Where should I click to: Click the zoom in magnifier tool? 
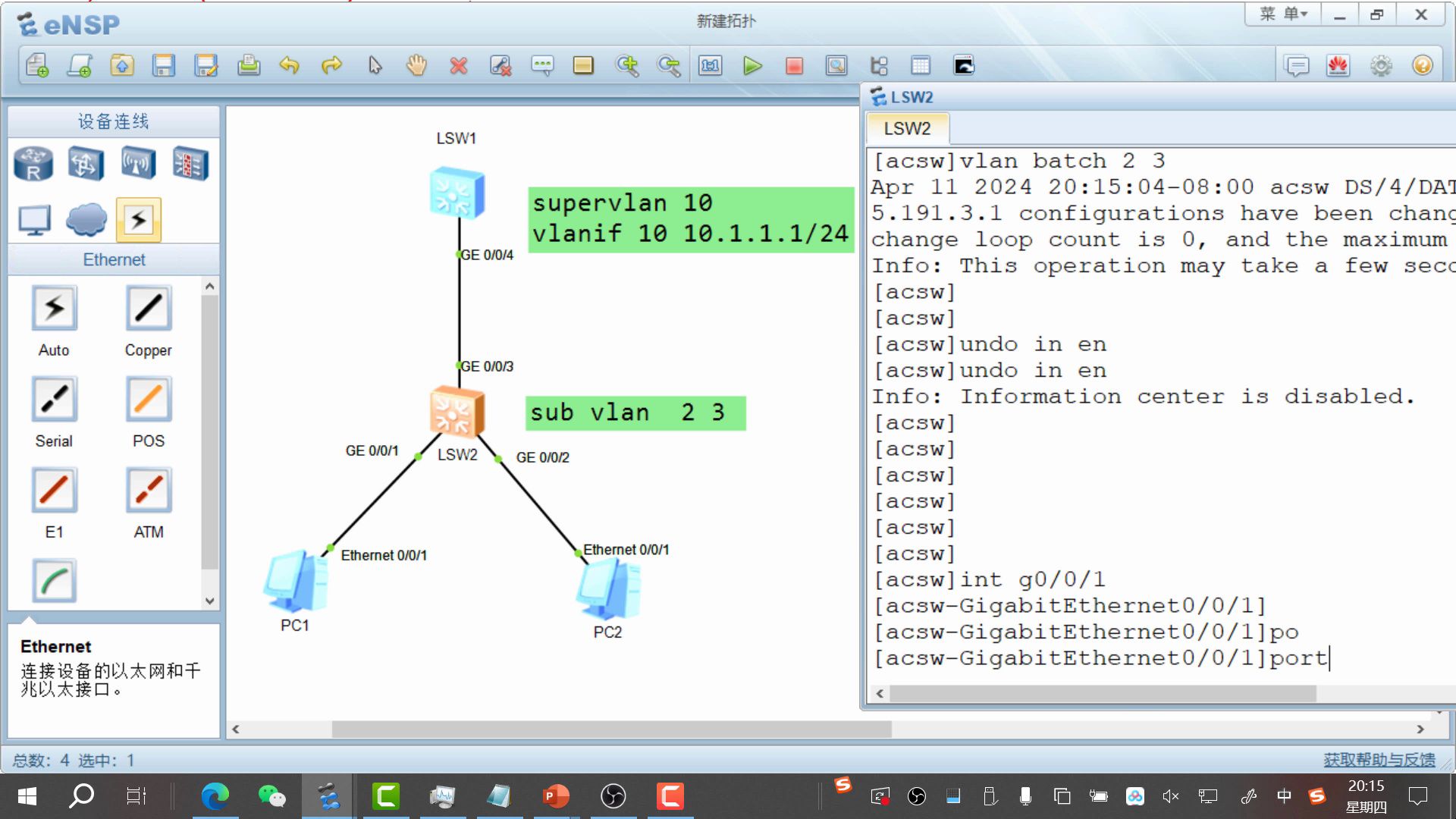pyautogui.click(x=627, y=66)
